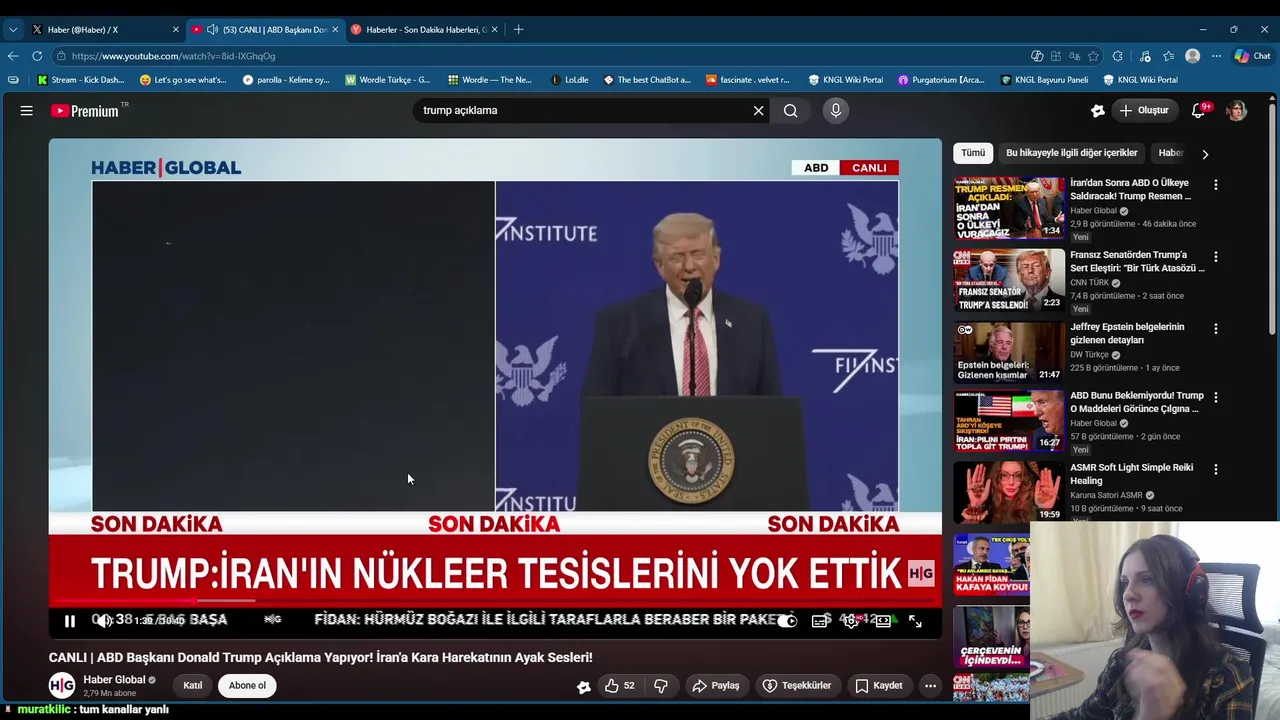Image resolution: width=1280 pixels, height=720 pixels.
Task: Toggle the autoplay switch in the player
Action: [x=788, y=621]
